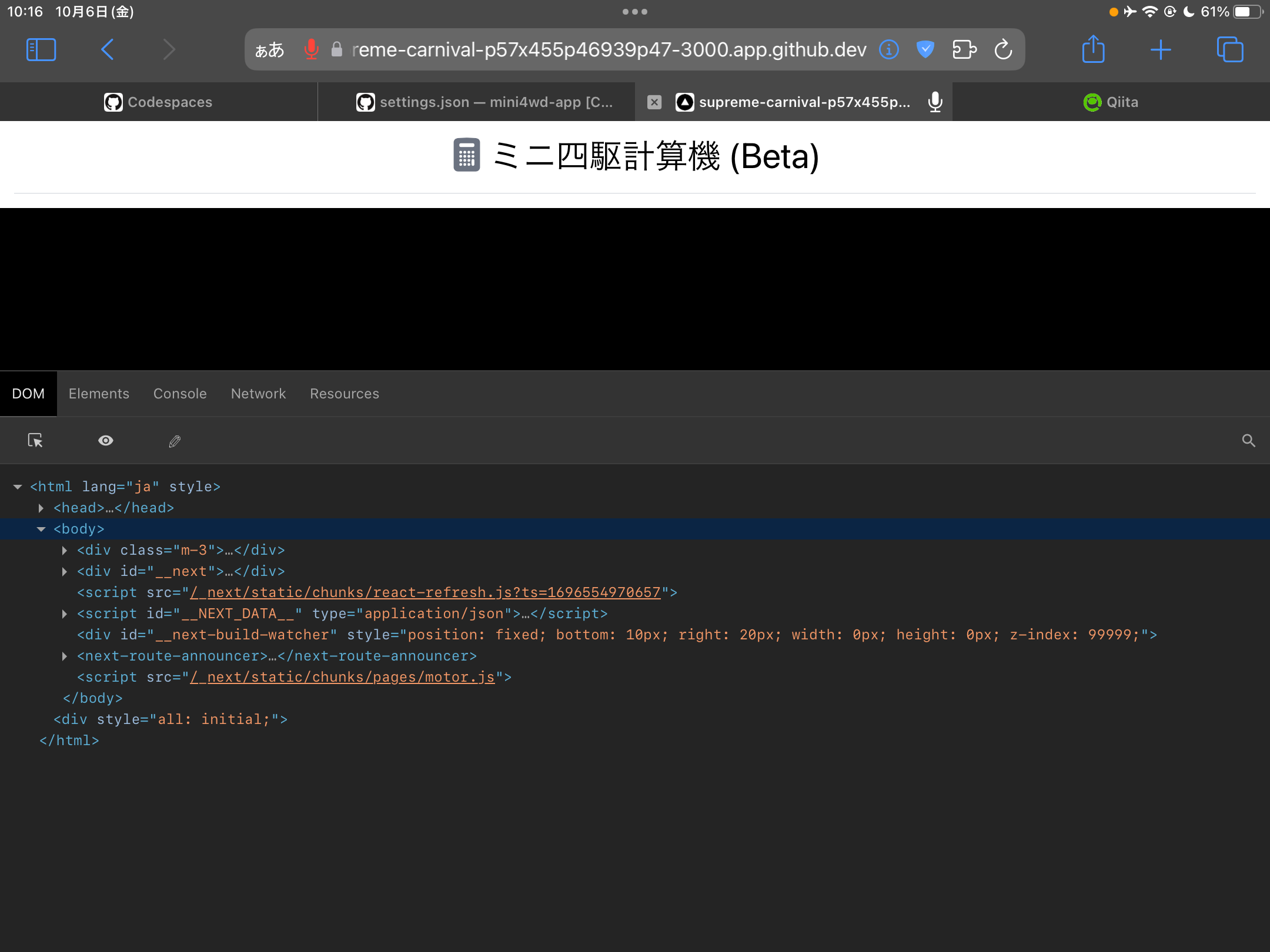
Task: Open the pages/motor.js script link
Action: tap(342, 677)
